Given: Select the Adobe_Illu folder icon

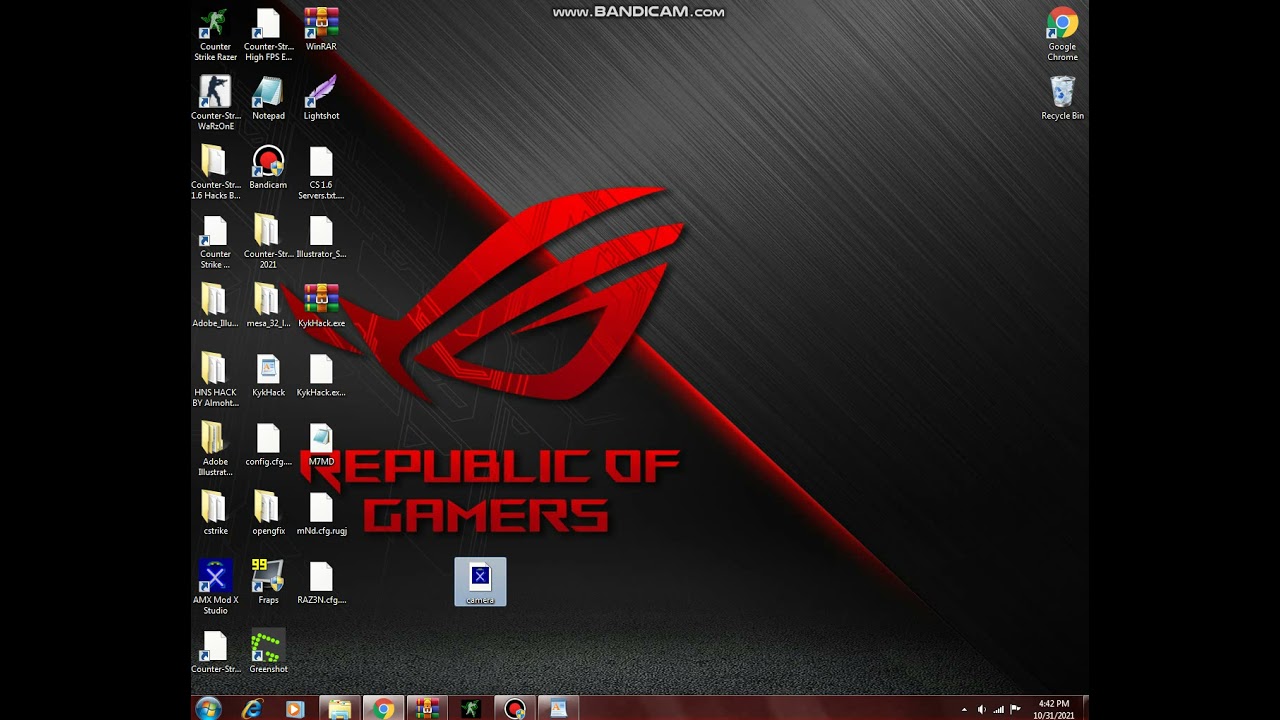Looking at the screenshot, I should point(215,305).
